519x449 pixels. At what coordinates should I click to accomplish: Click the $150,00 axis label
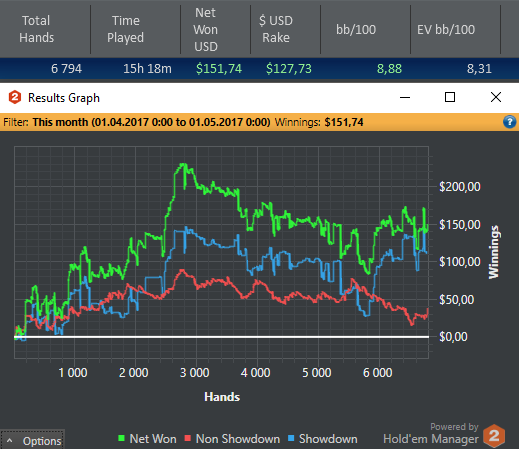pyautogui.click(x=460, y=225)
